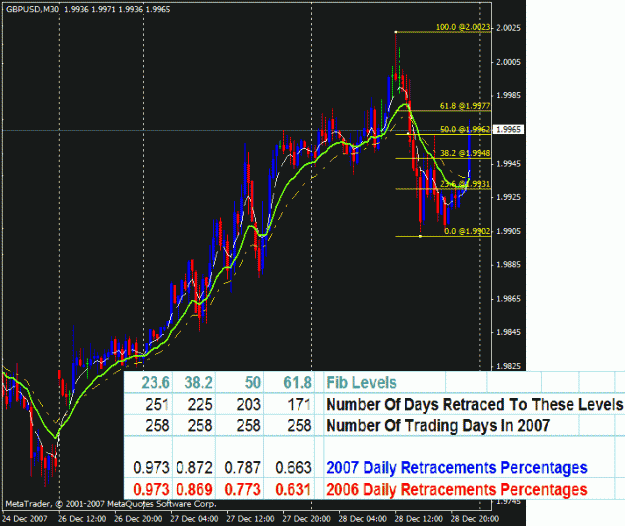This screenshot has height=526, width=625.
Task: Click the 27 Dec 04:00 time axis label
Action: [x=194, y=519]
